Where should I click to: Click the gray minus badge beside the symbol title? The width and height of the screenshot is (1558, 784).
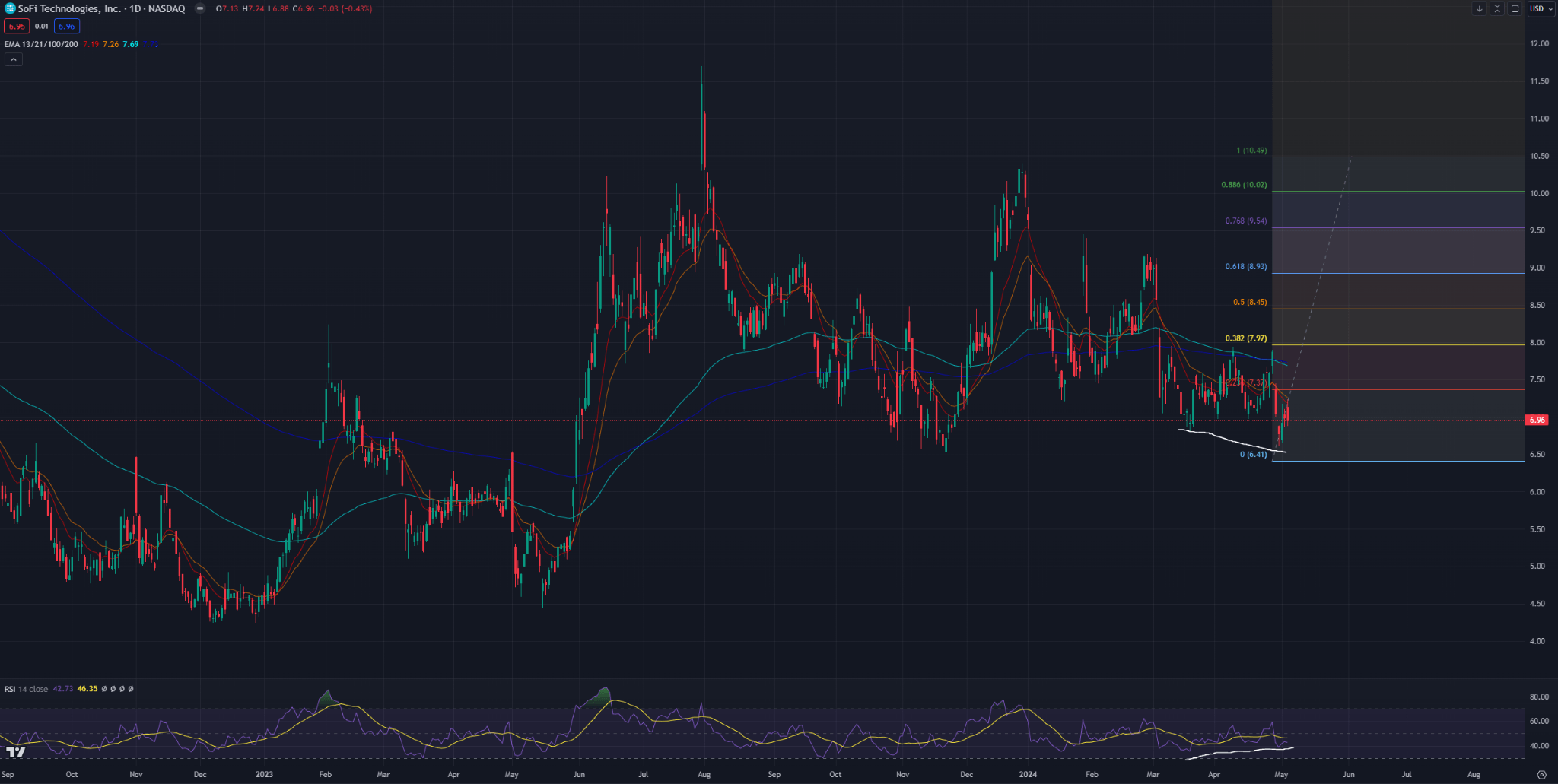[200, 8]
